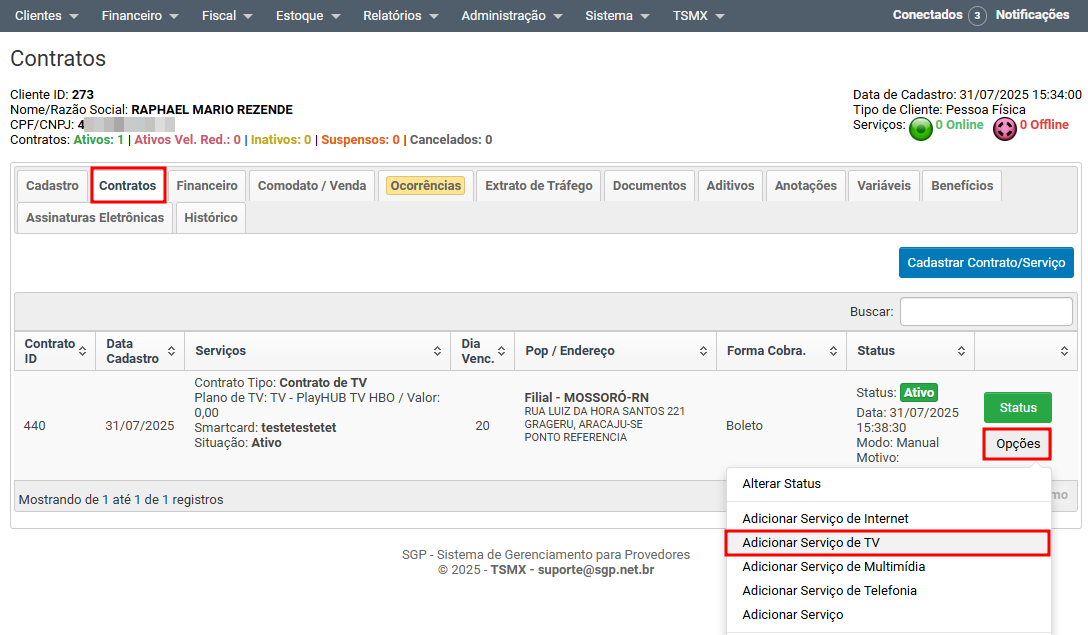Sort table by Dia Venc. column

click(501, 351)
